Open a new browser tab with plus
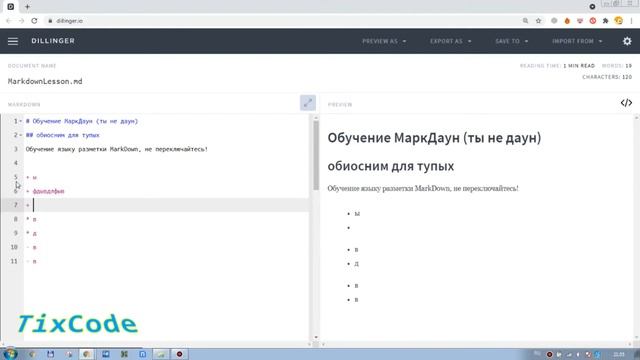The height and width of the screenshot is (360, 640). (x=27, y=7)
